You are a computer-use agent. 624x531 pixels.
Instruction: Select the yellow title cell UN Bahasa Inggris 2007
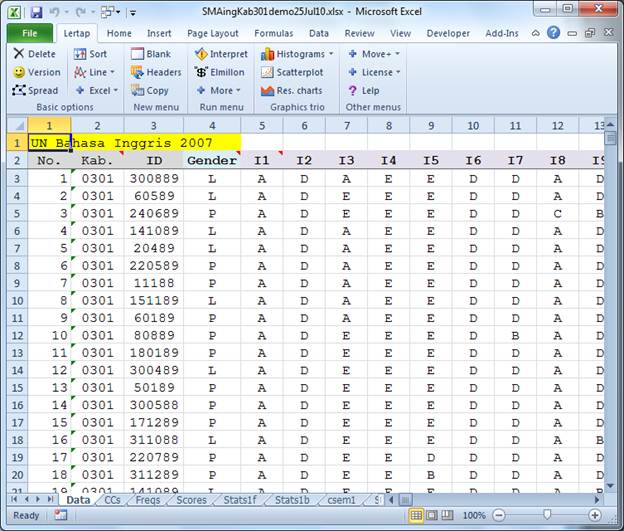click(x=120, y=143)
